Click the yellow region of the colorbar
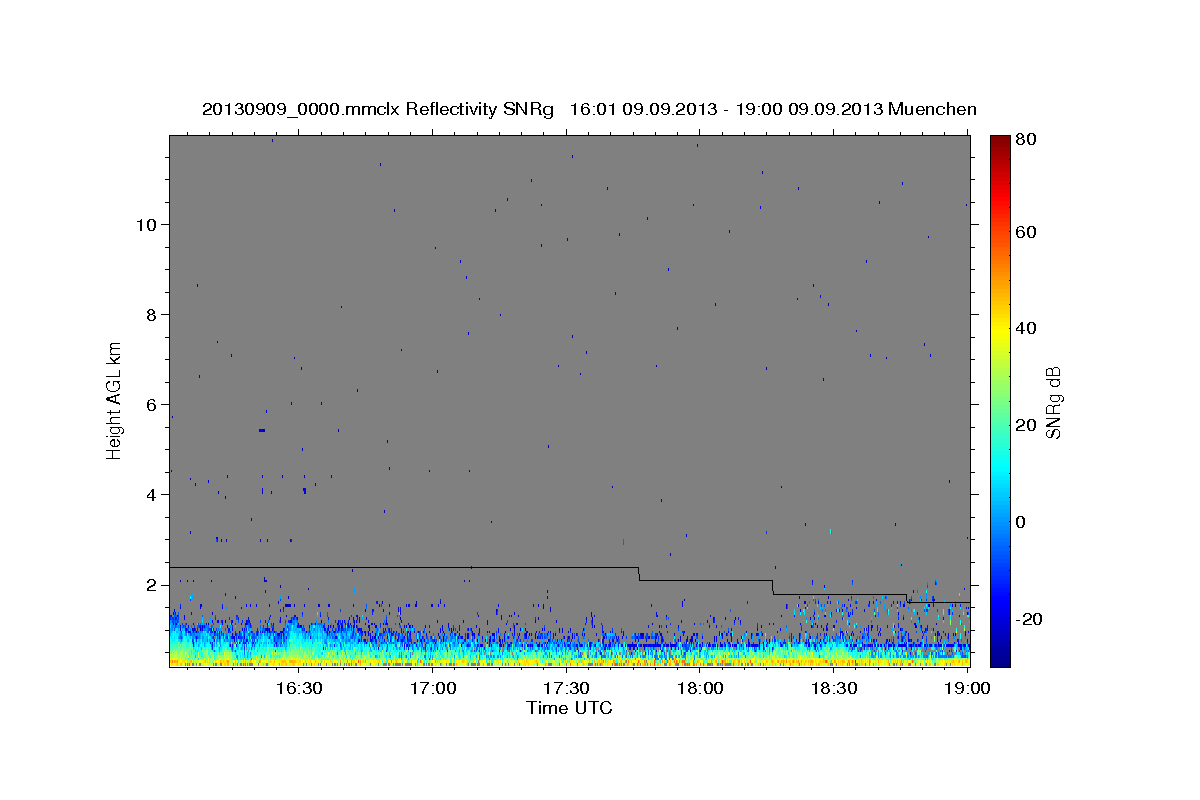1200x800 pixels. tap(1000, 330)
